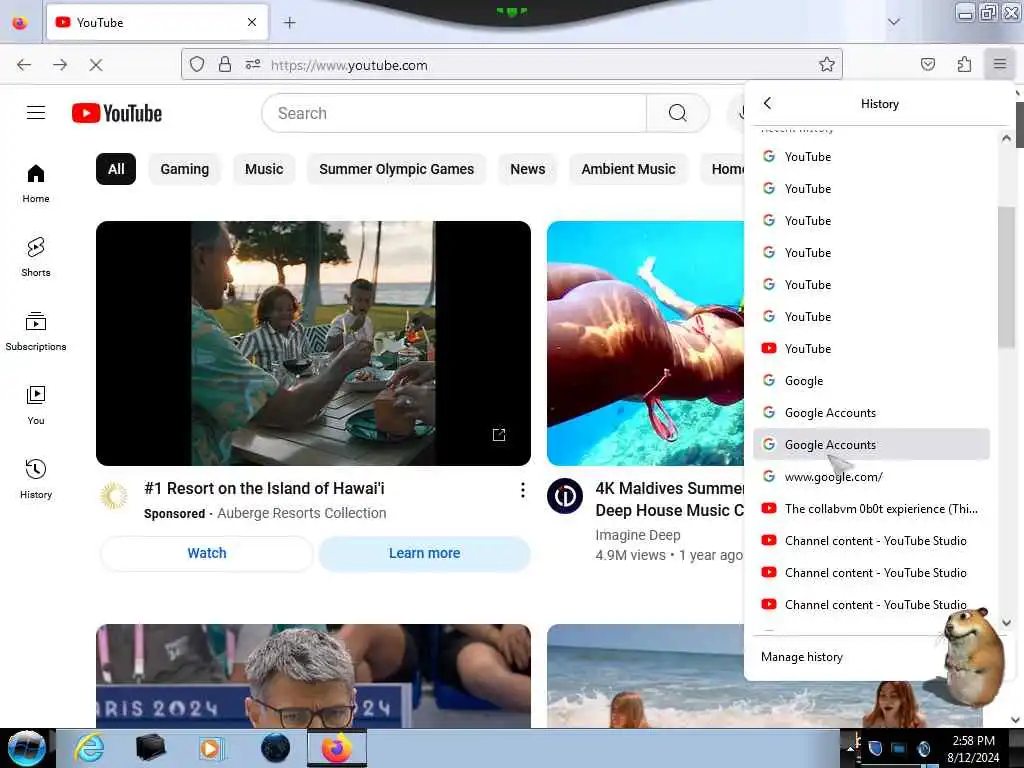The height and width of the screenshot is (768, 1024).
Task: Open History in YouTube sidebar
Action: pyautogui.click(x=36, y=479)
